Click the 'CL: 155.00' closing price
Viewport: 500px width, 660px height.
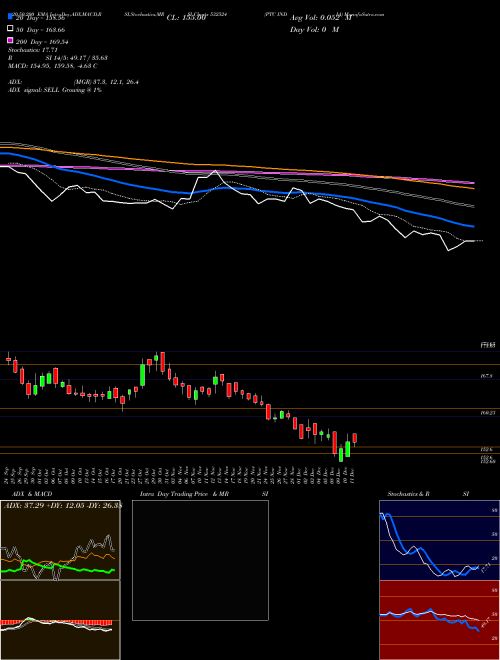click(x=186, y=18)
